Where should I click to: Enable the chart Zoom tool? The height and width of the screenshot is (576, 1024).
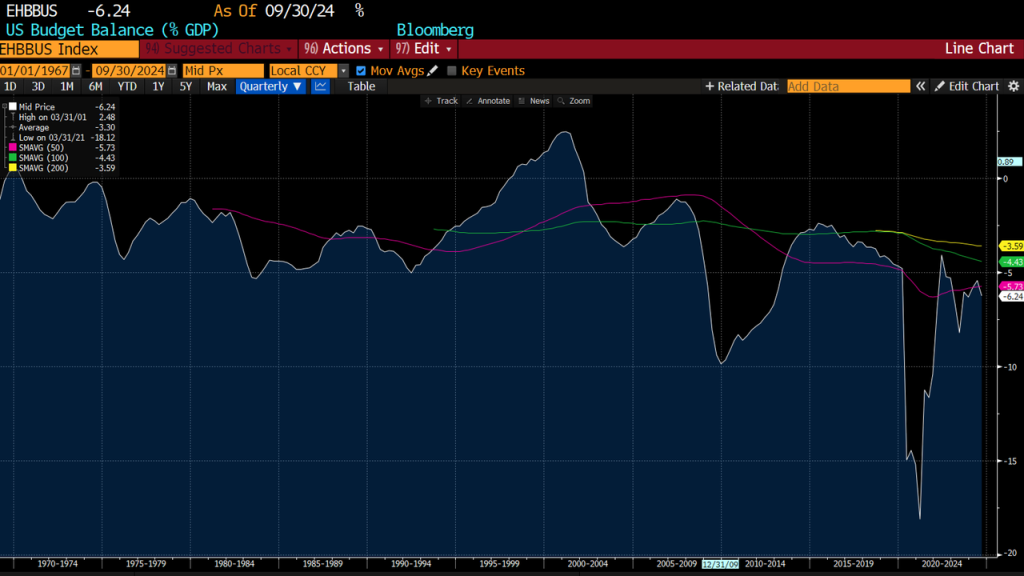pyautogui.click(x=574, y=101)
